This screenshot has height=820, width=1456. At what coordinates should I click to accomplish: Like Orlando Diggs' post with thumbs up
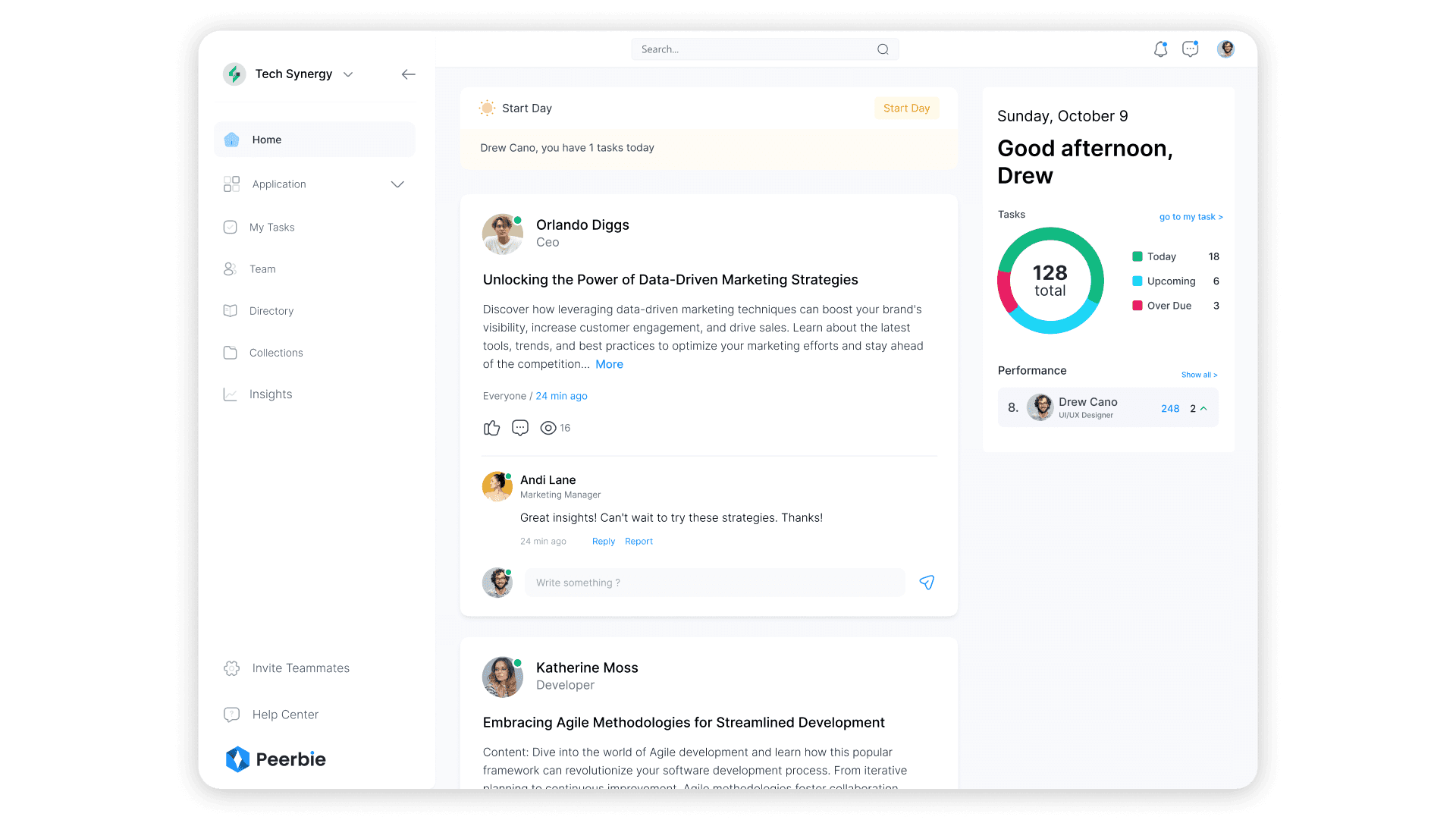click(491, 428)
